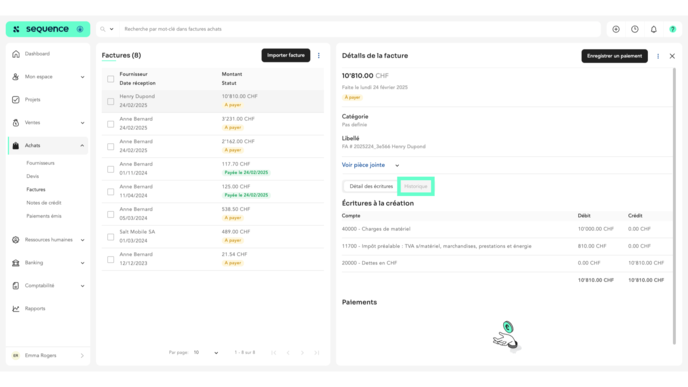Expand the Banking chevron
The image size is (688, 387).
pos(82,263)
